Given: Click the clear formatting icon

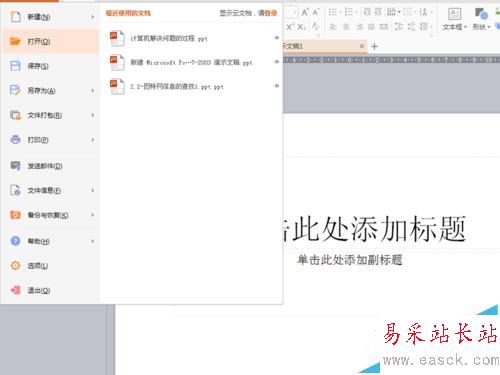Looking at the screenshot, I should (315, 27).
